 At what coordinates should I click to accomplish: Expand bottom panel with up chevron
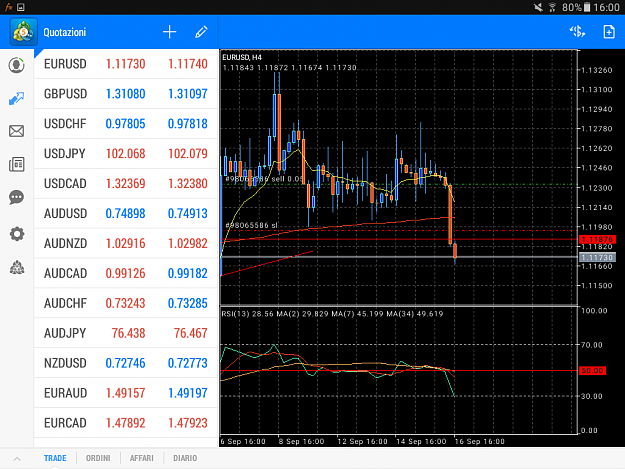(17, 459)
